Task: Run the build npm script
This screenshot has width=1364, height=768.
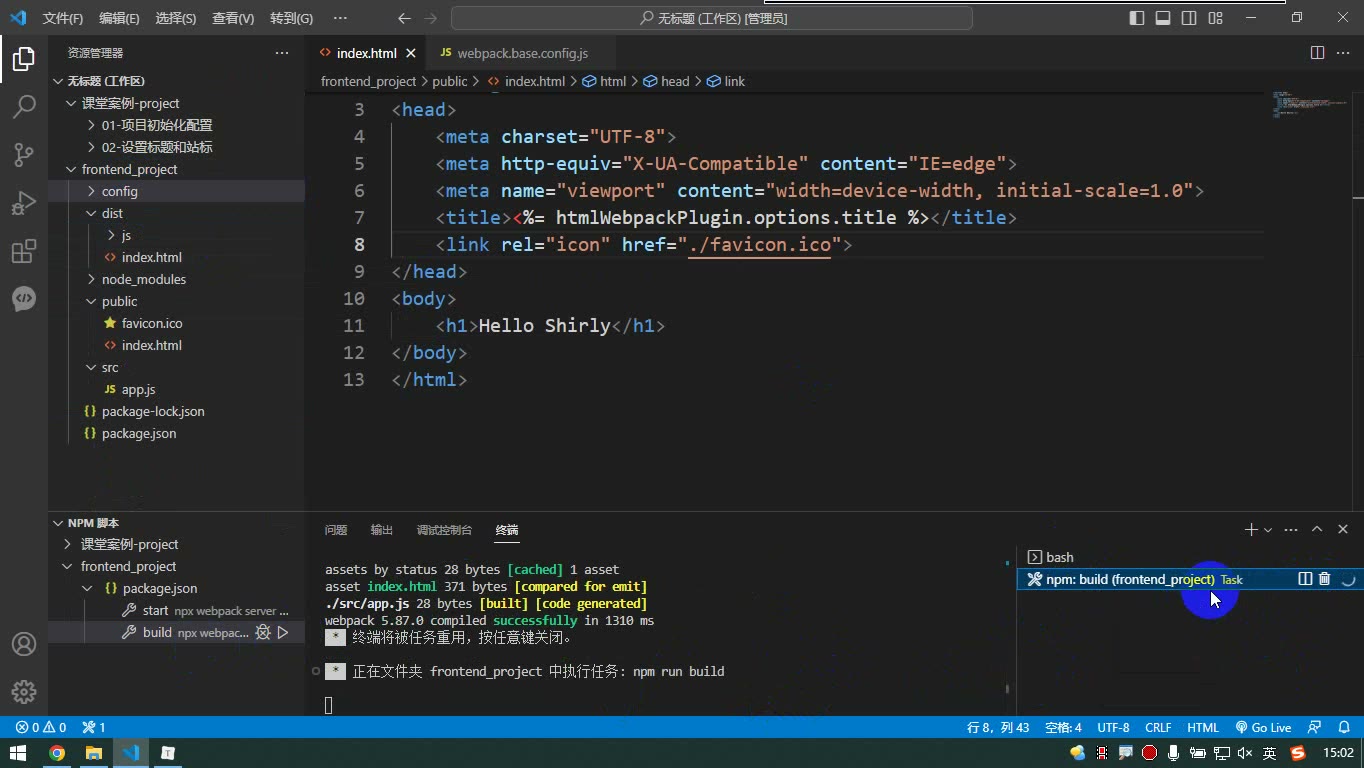Action: [x=283, y=632]
